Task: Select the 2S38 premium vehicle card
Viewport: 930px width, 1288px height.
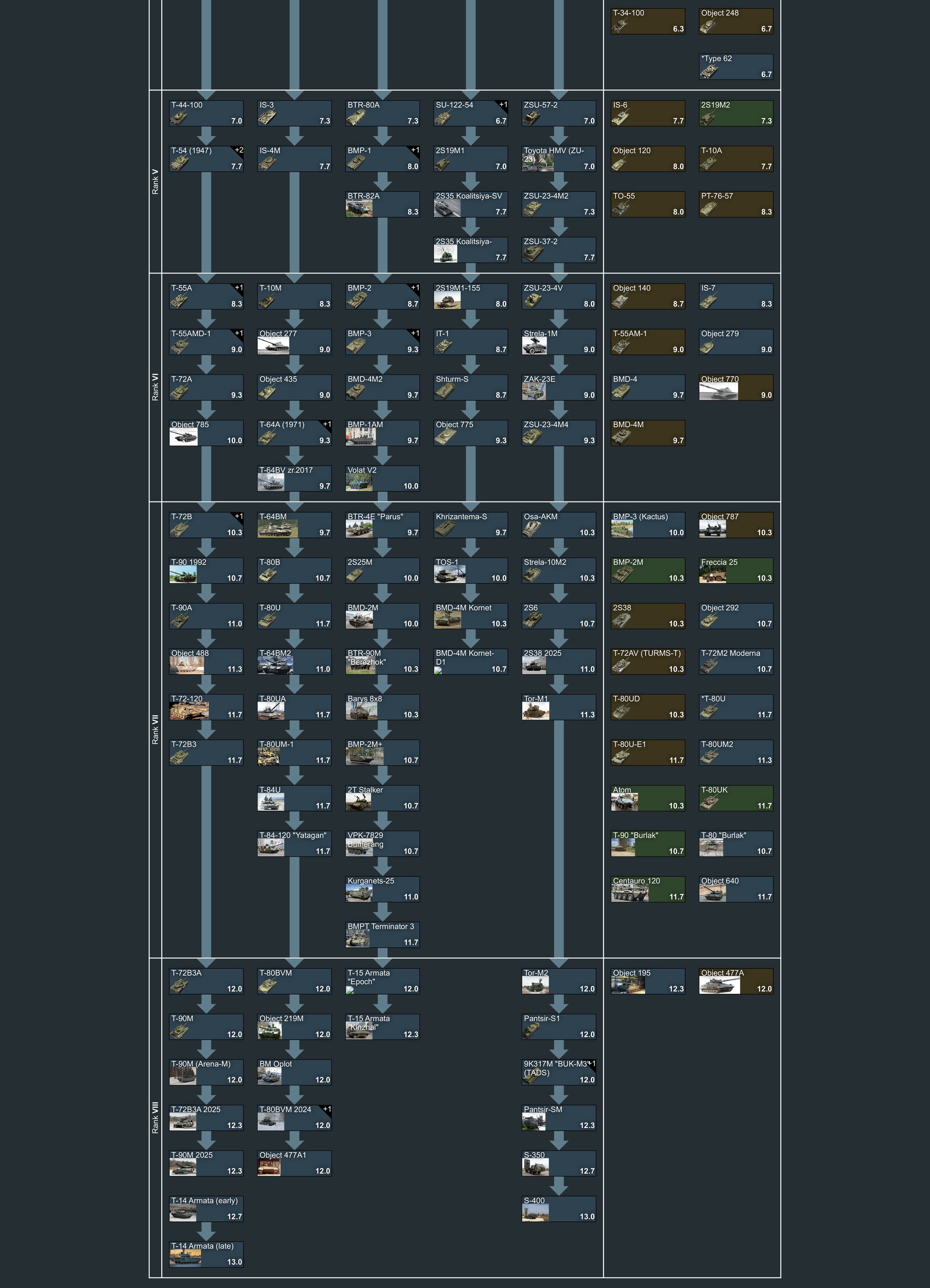Action: [x=648, y=616]
